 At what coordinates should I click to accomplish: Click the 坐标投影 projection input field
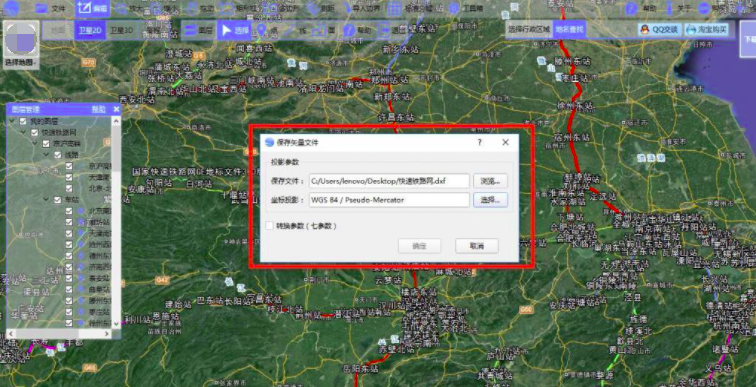point(390,200)
